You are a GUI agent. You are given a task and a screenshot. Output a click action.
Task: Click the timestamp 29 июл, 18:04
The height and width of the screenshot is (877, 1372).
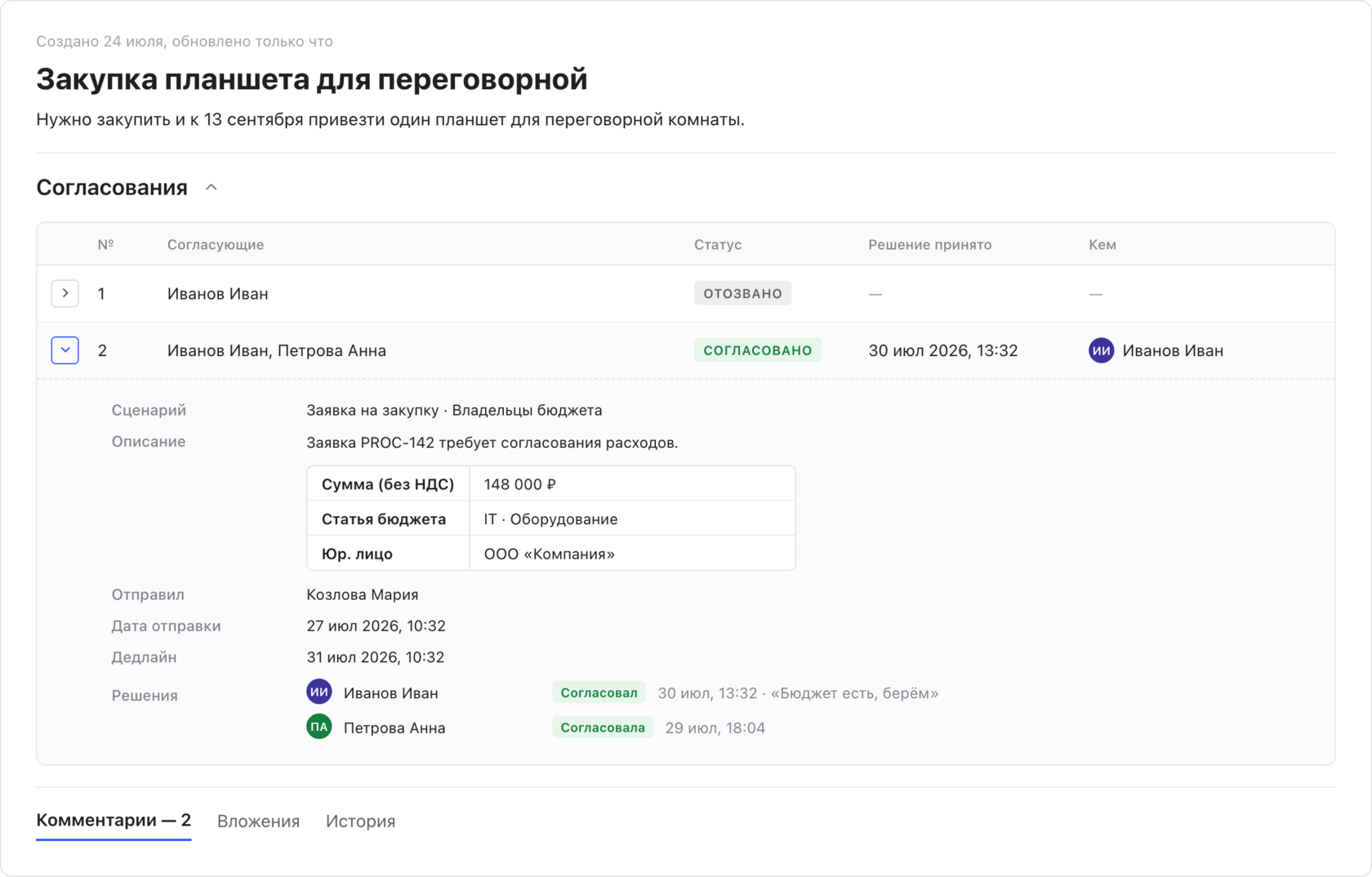[x=715, y=728]
